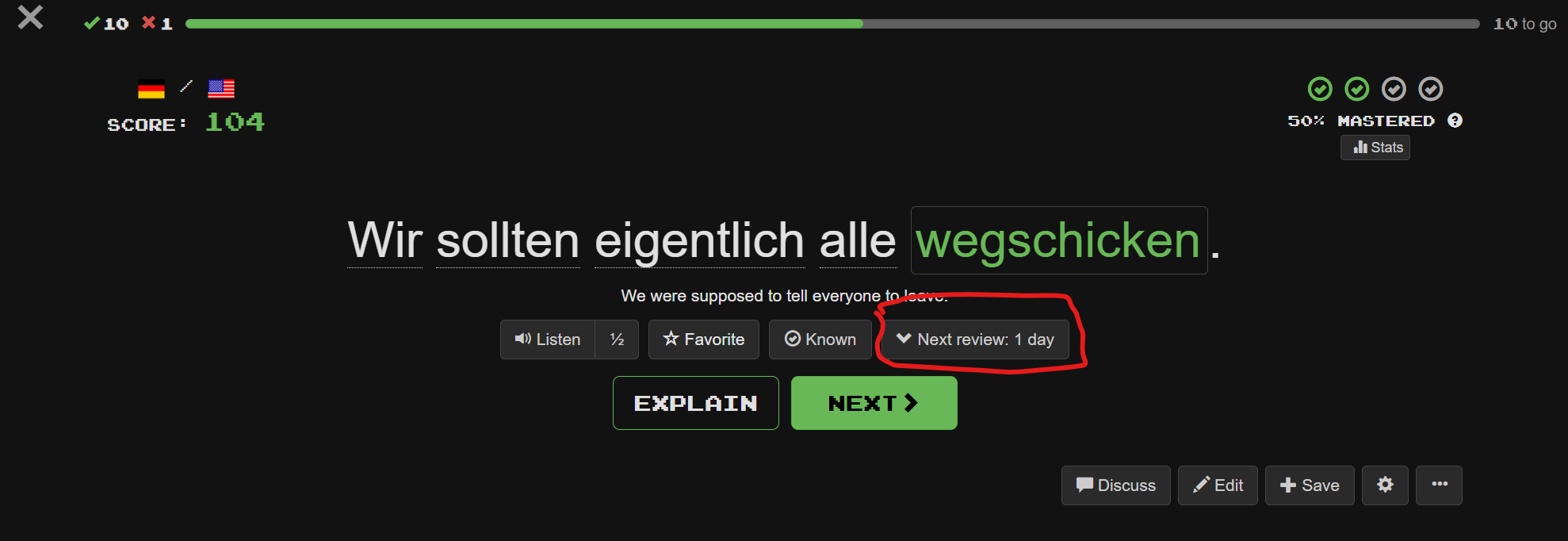Viewport: 1568px width, 541px height.
Task: Mark the sentence as Known
Action: point(820,340)
